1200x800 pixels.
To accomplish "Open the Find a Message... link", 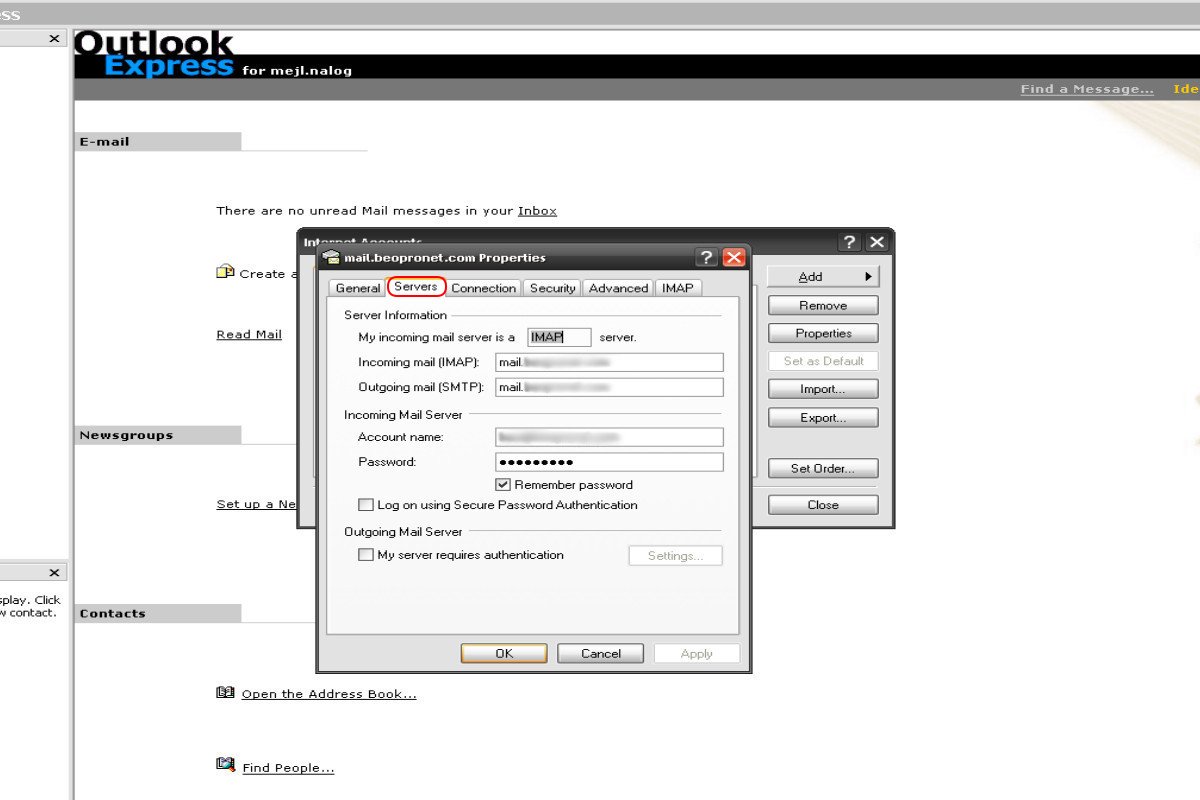I will pyautogui.click(x=1087, y=89).
